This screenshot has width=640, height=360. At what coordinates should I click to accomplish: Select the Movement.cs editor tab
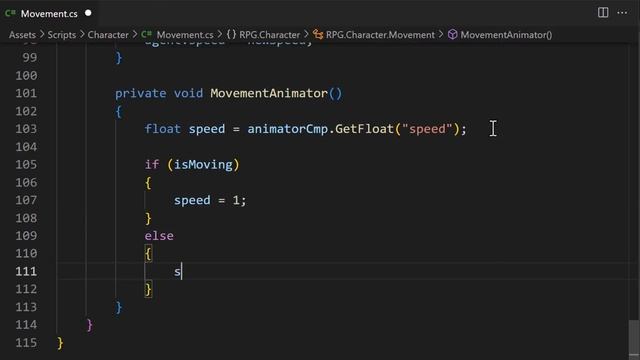pyautogui.click(x=49, y=13)
